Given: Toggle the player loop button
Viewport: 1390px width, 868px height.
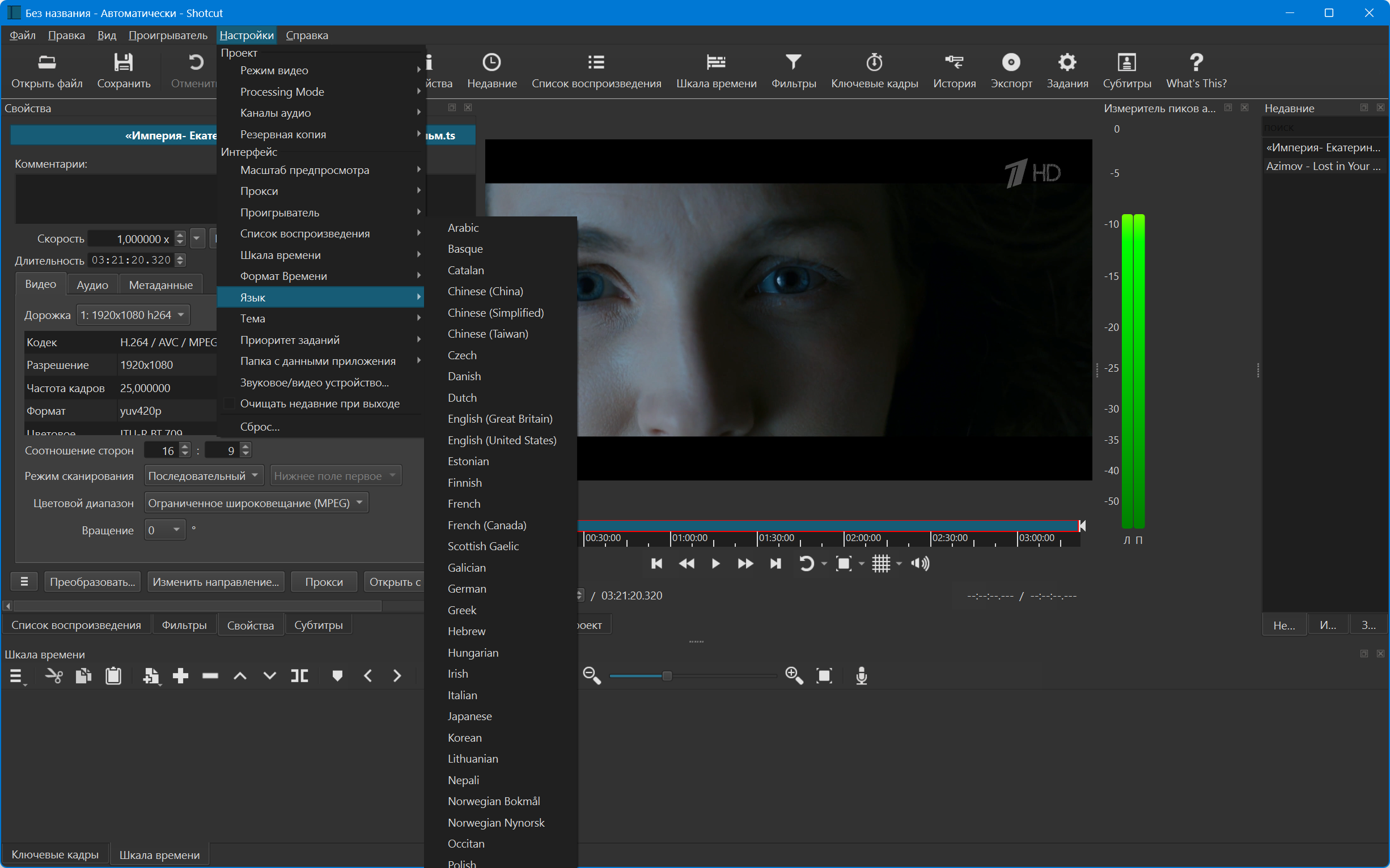Looking at the screenshot, I should pyautogui.click(x=807, y=564).
